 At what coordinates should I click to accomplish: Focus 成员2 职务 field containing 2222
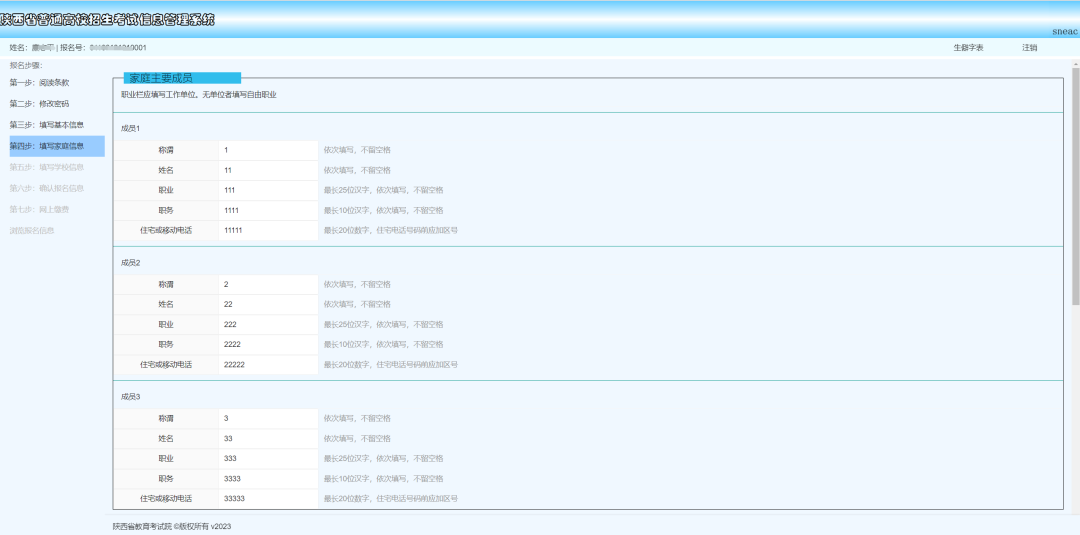[268, 344]
